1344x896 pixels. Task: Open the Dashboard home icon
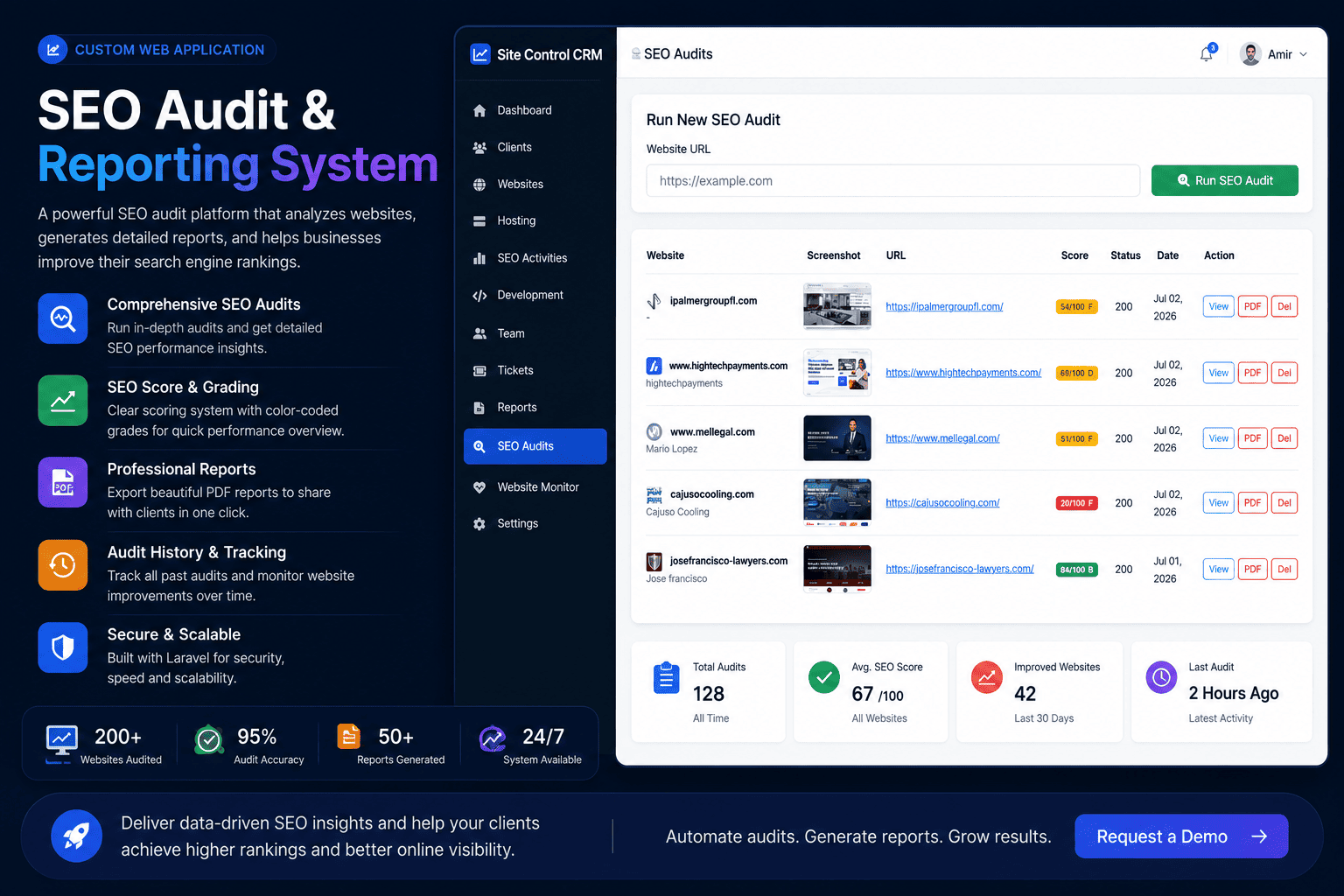pyautogui.click(x=479, y=110)
